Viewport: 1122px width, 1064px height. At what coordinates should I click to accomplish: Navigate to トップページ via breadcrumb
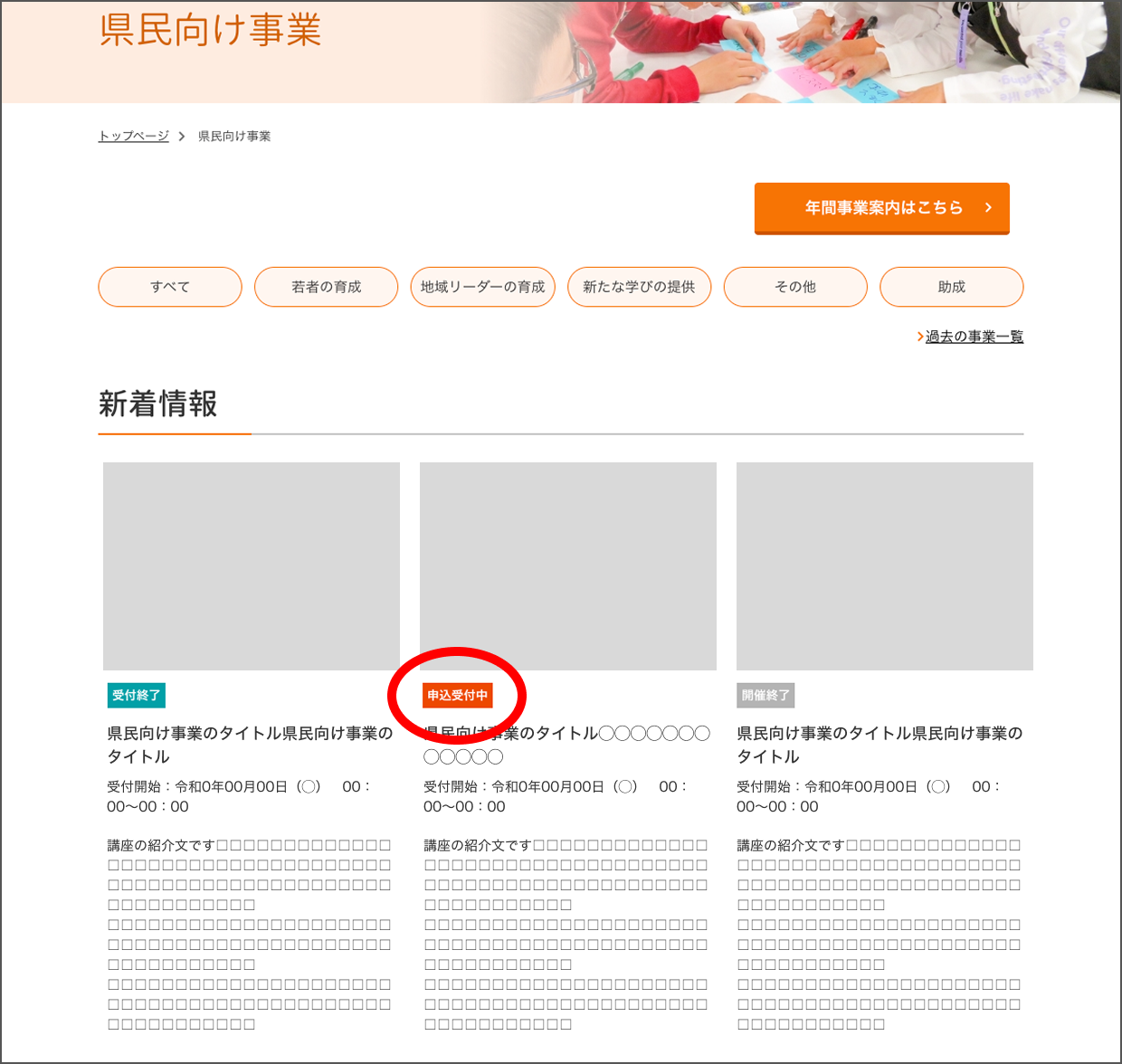(132, 136)
